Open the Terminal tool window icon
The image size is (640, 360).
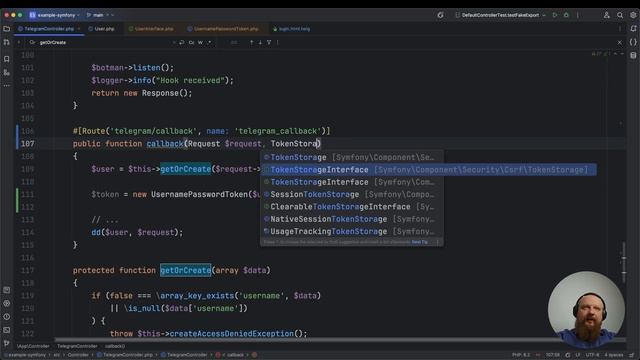tap(7, 330)
